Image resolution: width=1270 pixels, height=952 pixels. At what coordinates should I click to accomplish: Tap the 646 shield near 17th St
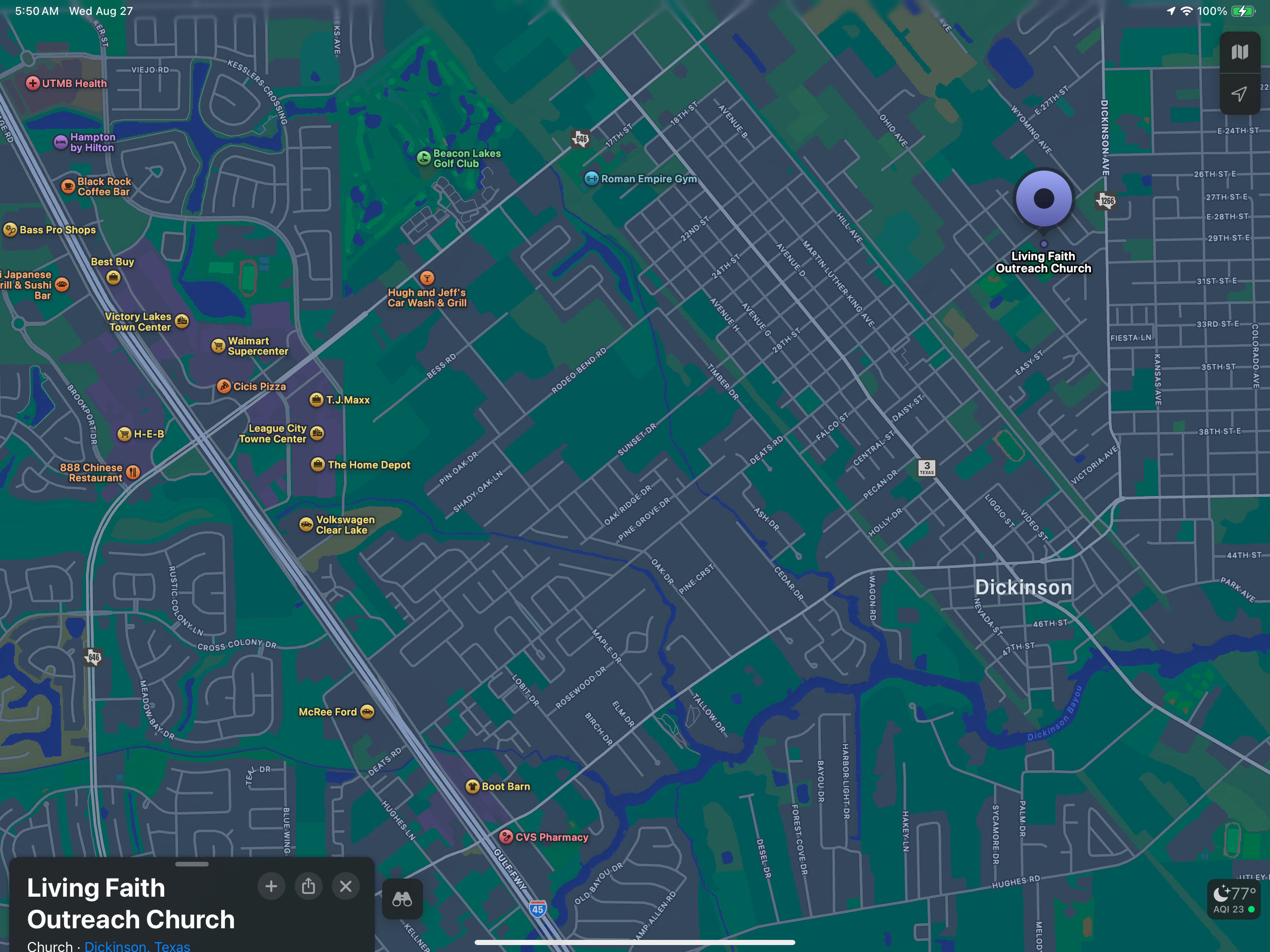[x=581, y=139]
